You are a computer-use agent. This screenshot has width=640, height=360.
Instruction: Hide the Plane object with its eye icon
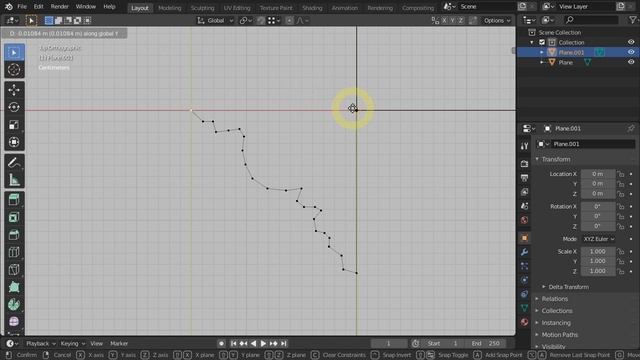click(x=631, y=62)
